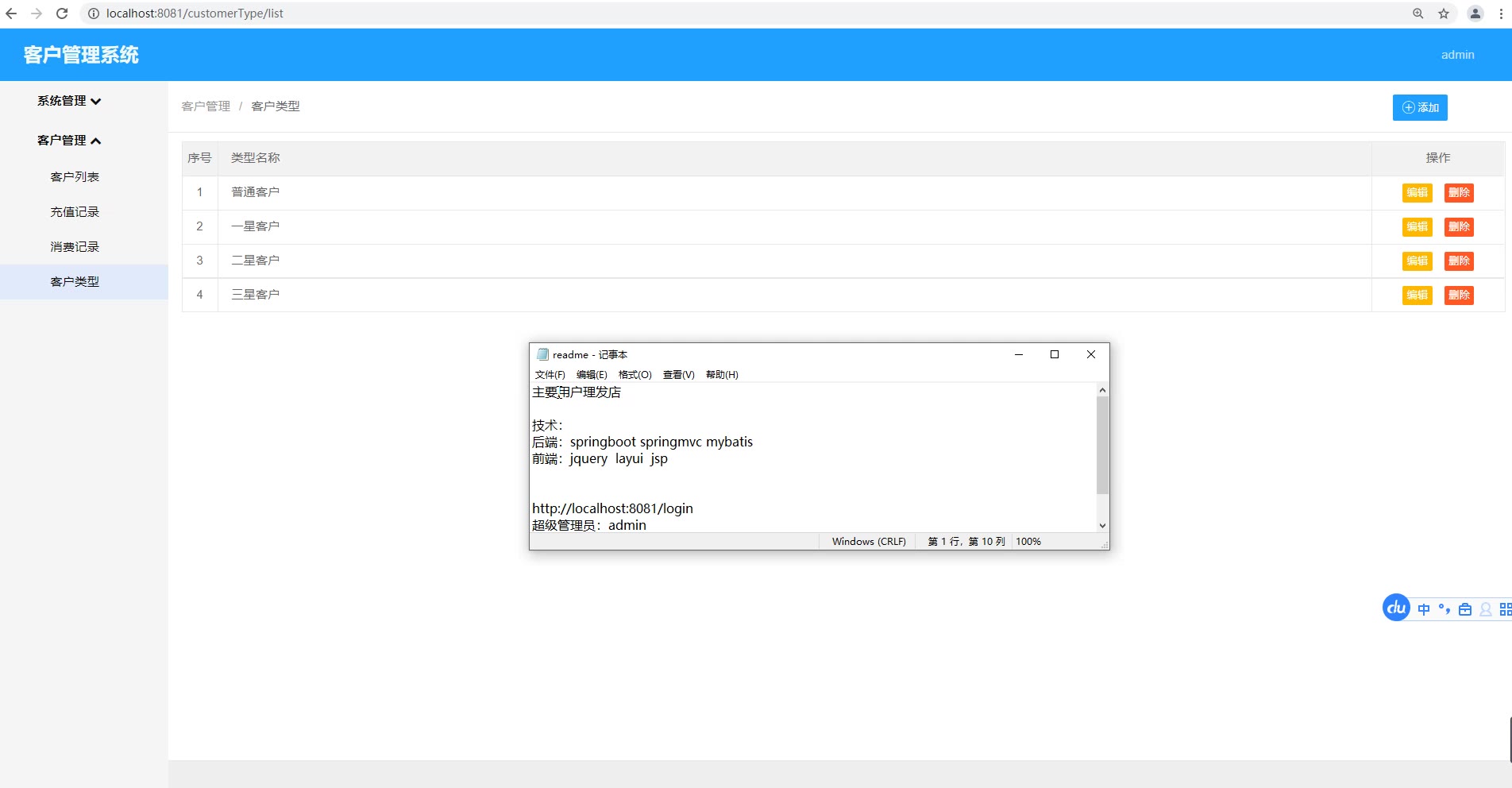The width and height of the screenshot is (1512, 788).
Task: Click the Baidu input method 'du' logo
Action: (1396, 608)
